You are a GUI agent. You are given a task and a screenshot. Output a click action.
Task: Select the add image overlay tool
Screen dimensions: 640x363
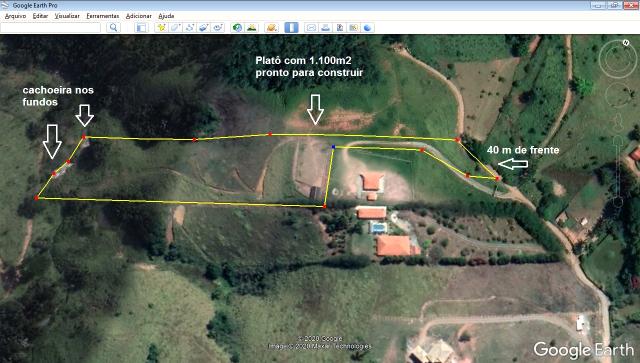(x=204, y=27)
